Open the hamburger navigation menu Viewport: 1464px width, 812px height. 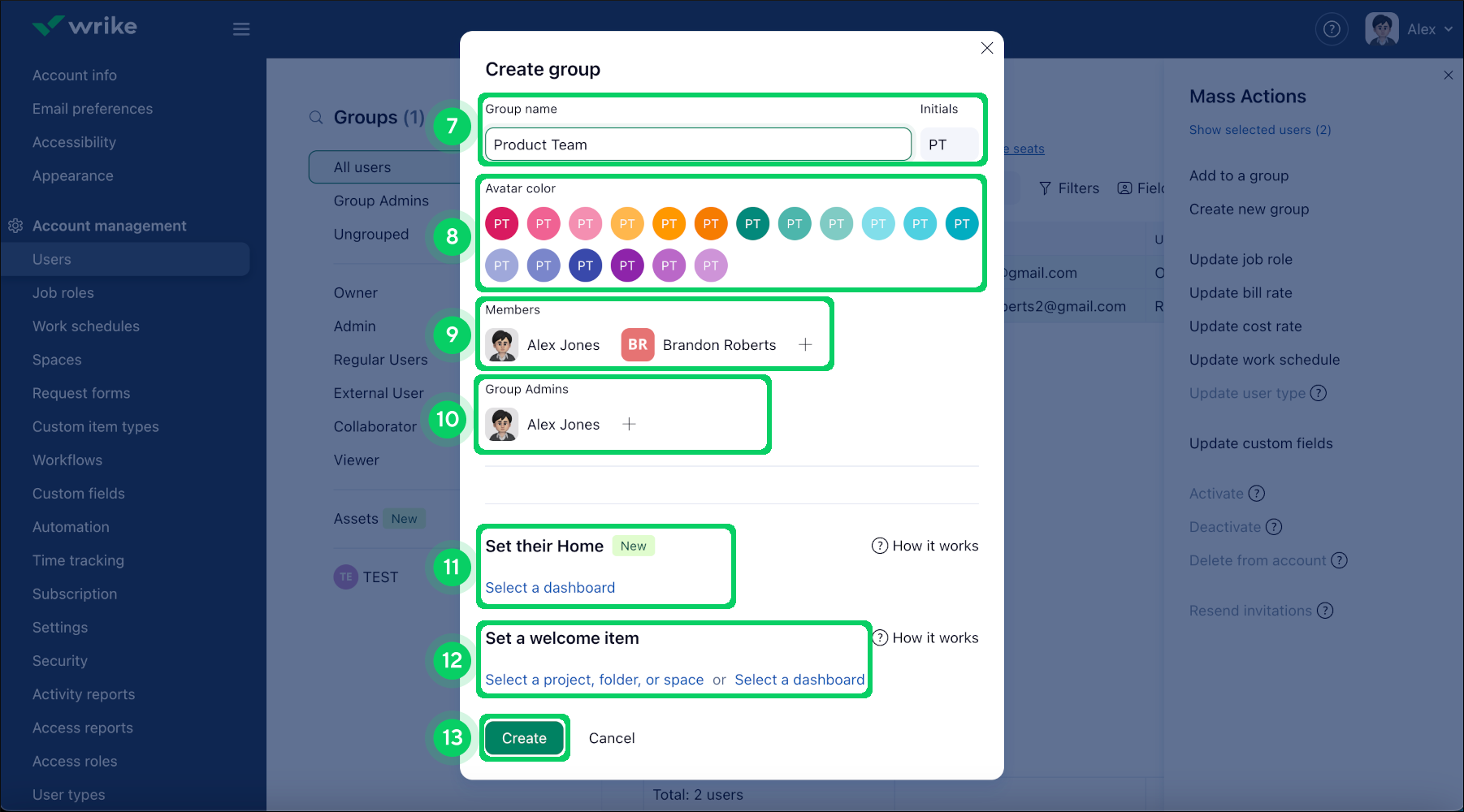point(240,28)
